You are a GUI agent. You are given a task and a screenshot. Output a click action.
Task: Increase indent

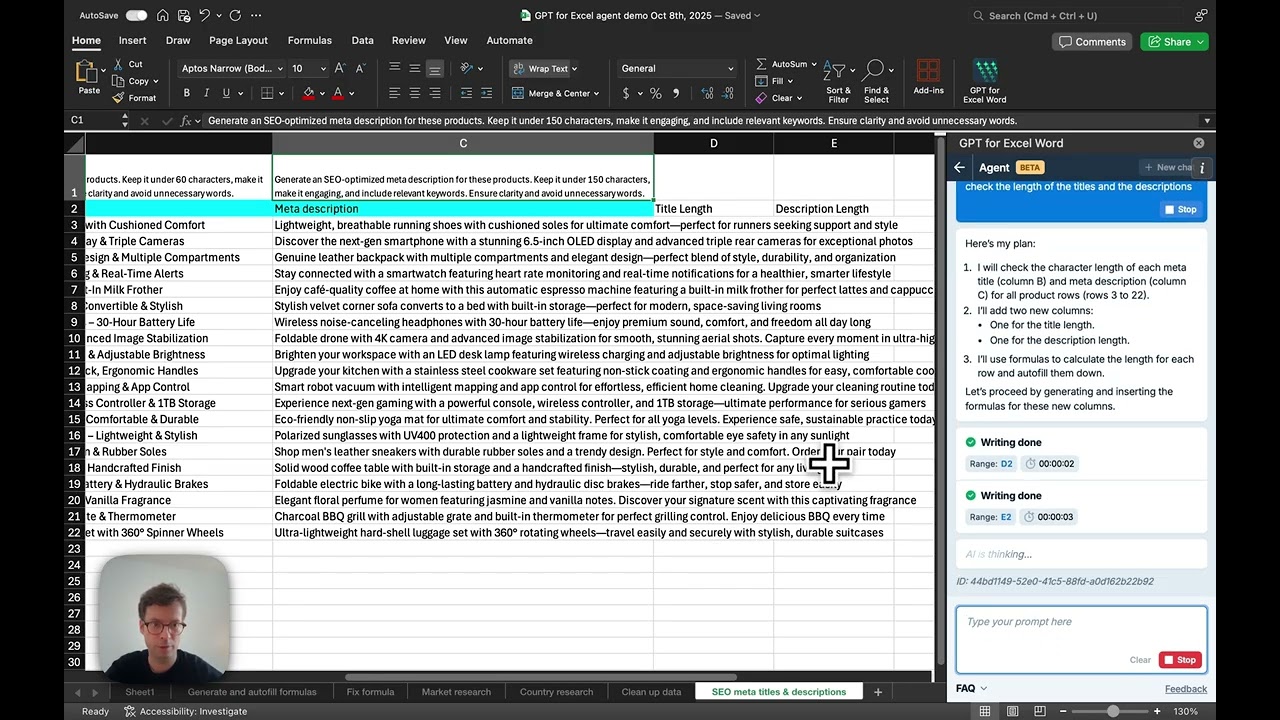coord(485,93)
